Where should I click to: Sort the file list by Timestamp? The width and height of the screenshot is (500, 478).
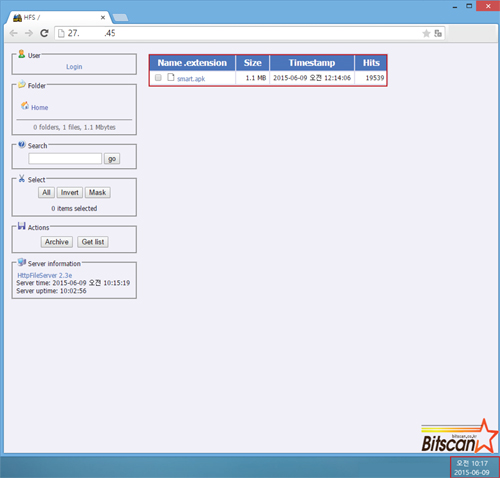(x=312, y=63)
